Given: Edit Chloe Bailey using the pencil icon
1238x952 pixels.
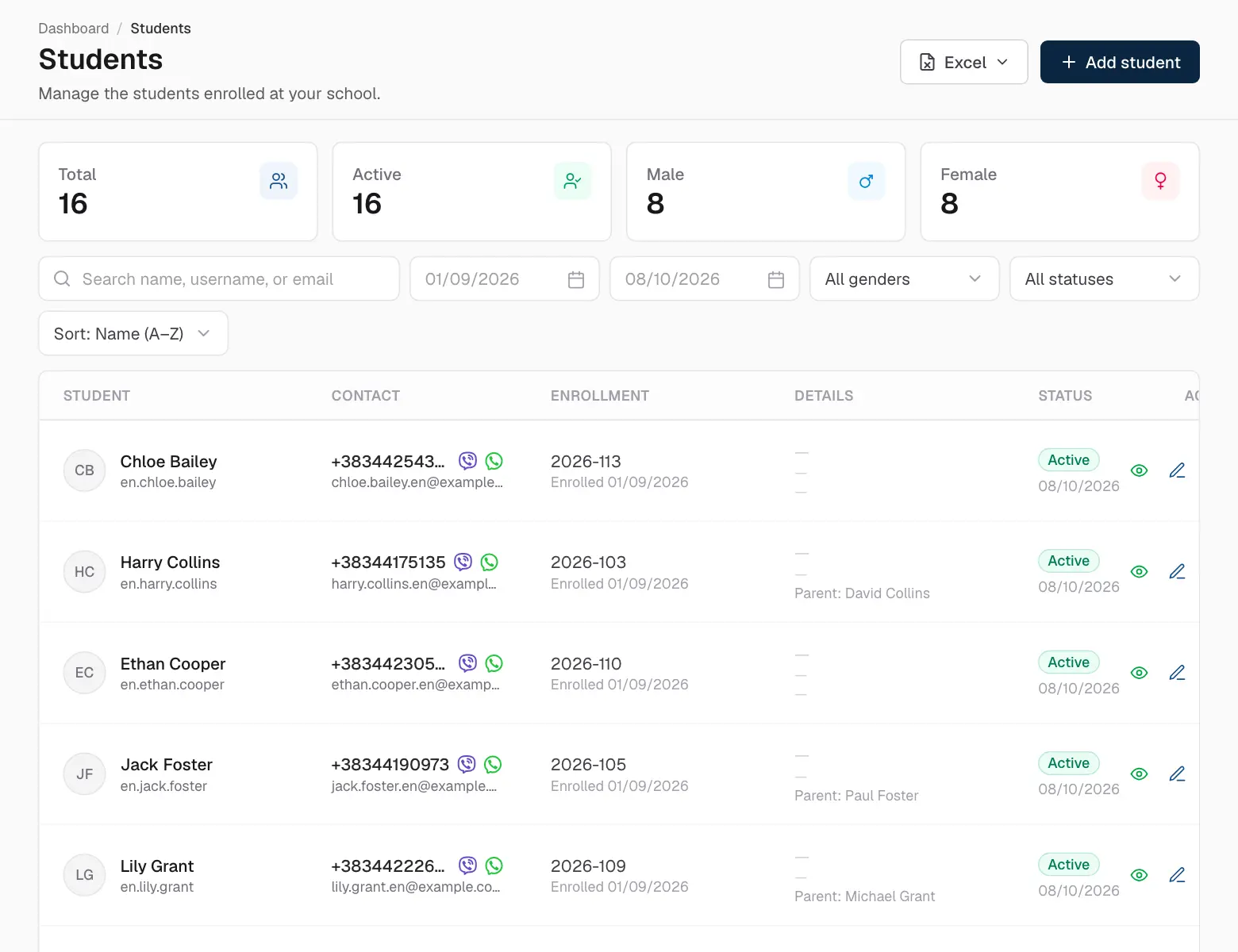Looking at the screenshot, I should (x=1177, y=470).
